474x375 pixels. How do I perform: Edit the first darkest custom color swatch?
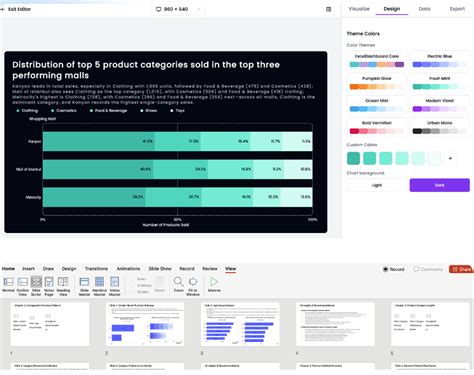353,158
